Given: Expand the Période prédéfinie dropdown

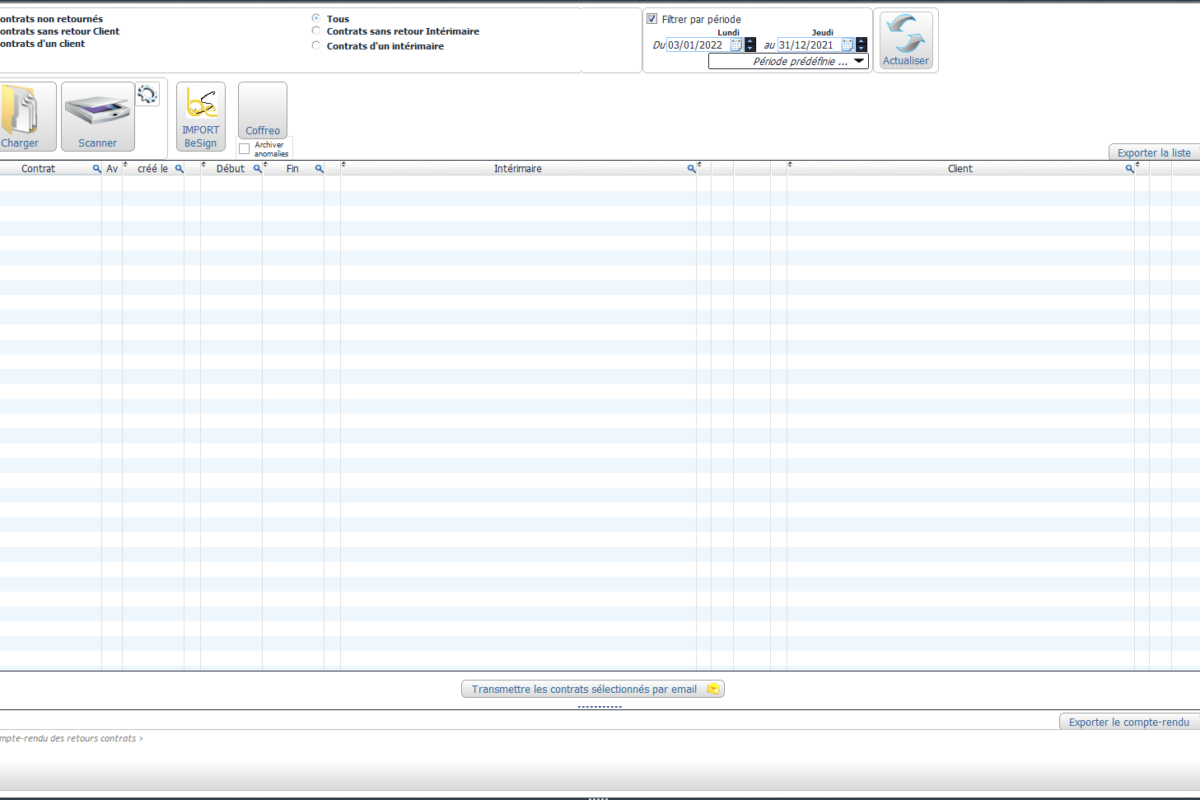Looking at the screenshot, I should click(x=858, y=61).
